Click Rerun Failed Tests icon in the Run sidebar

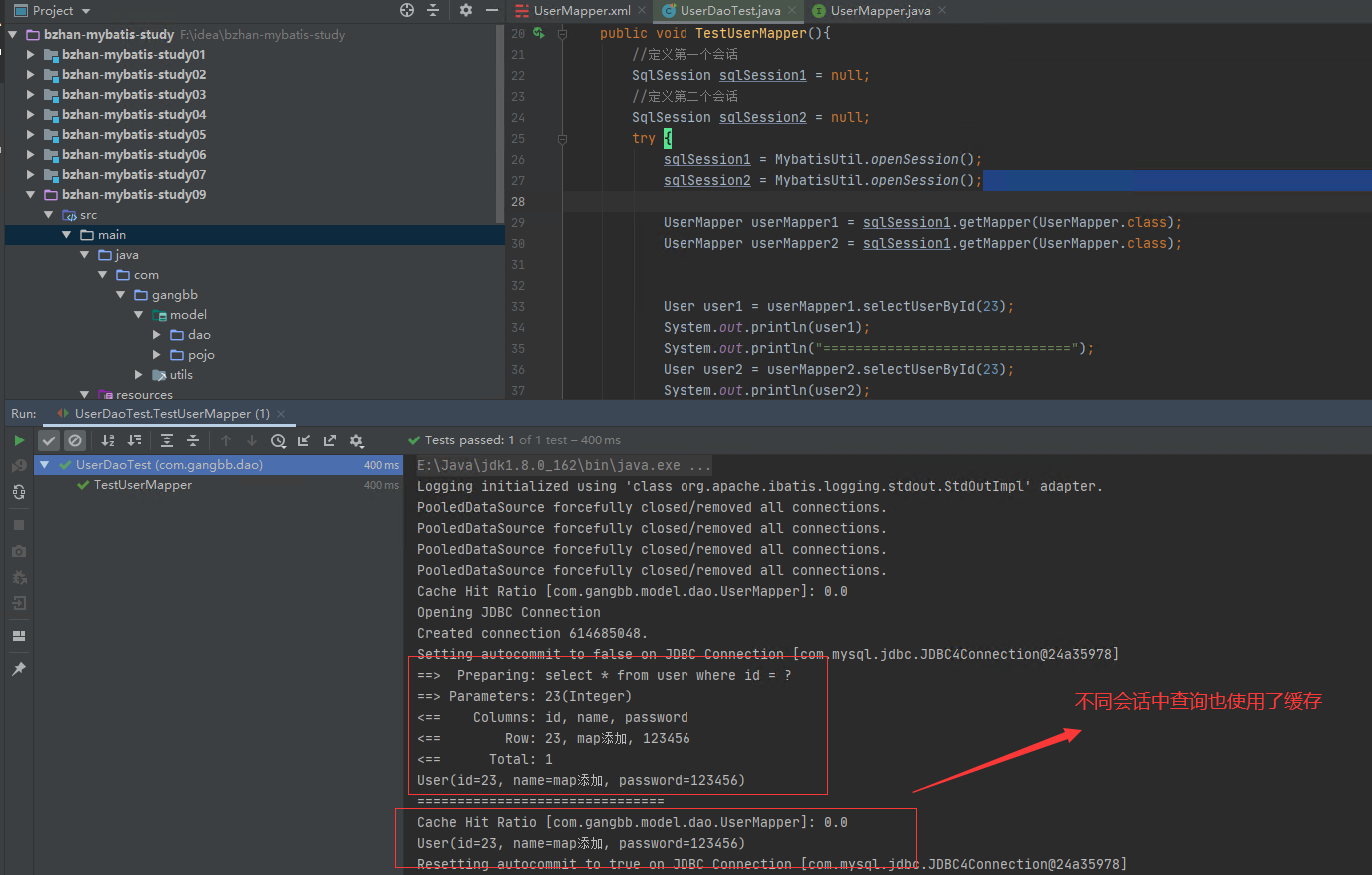(19, 466)
